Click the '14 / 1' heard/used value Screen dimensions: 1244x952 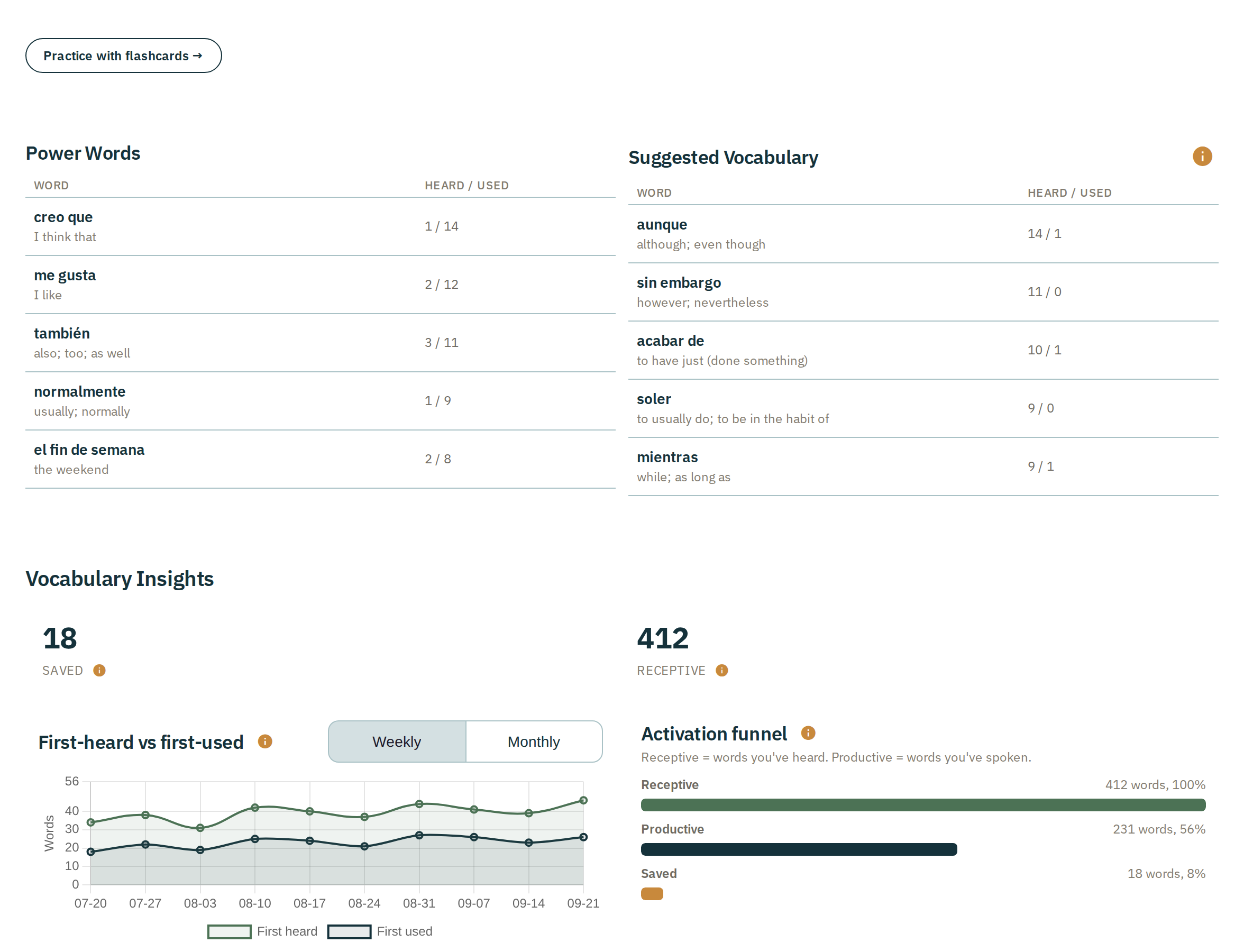(1045, 233)
